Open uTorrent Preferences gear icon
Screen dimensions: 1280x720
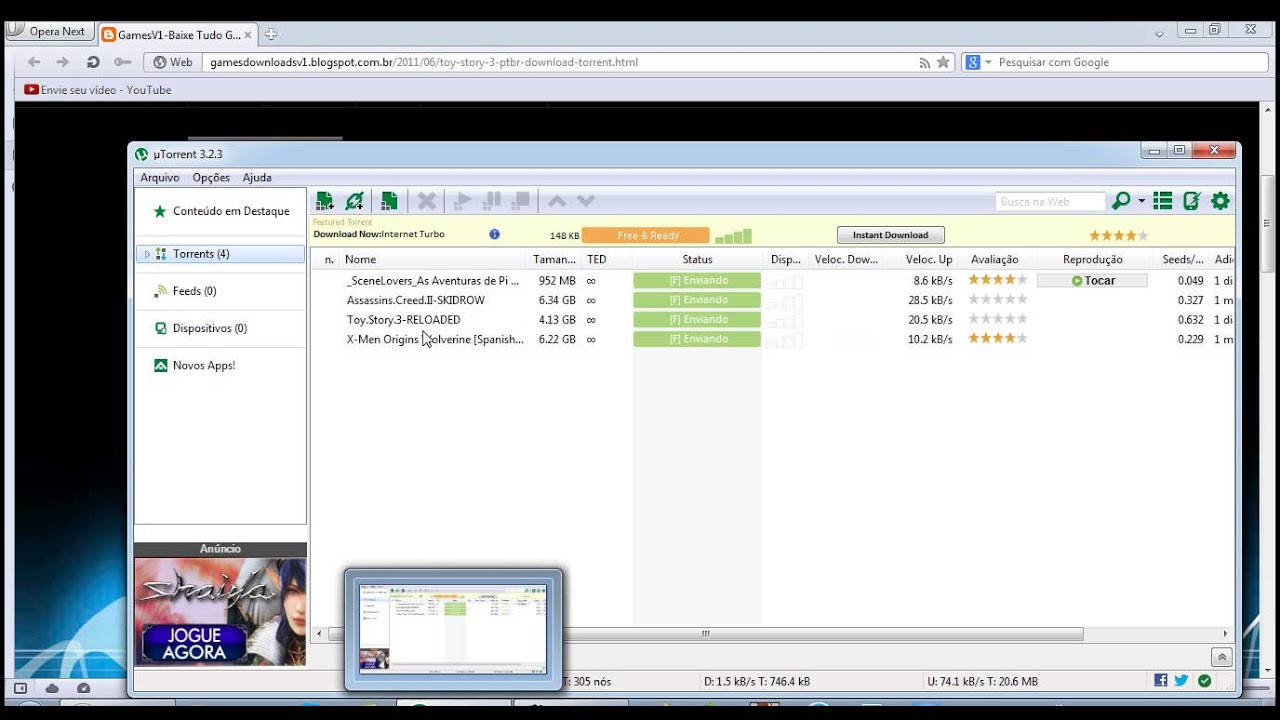[1220, 201]
